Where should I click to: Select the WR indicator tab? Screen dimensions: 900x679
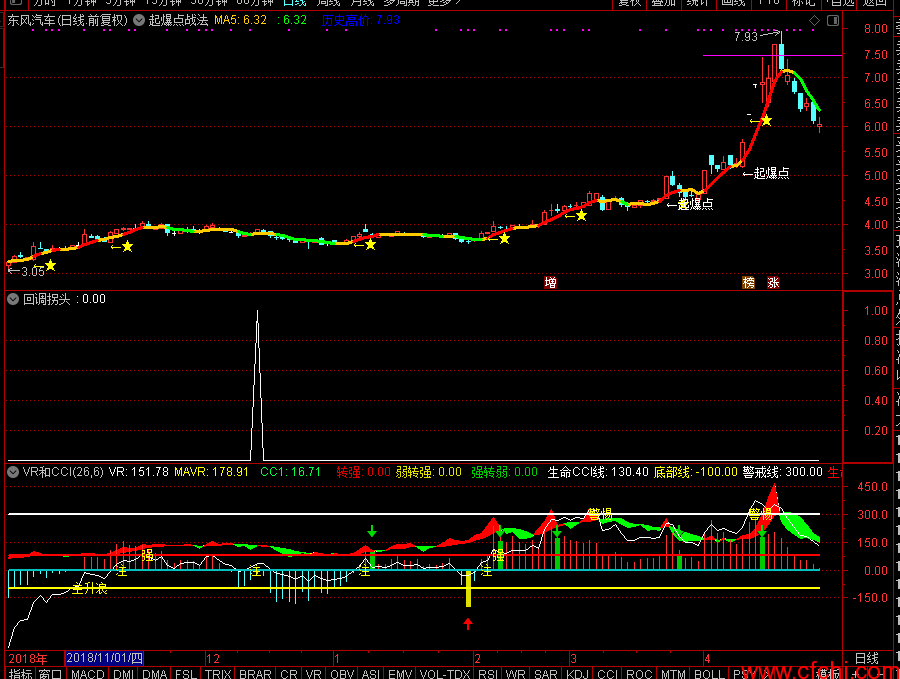pos(515,673)
